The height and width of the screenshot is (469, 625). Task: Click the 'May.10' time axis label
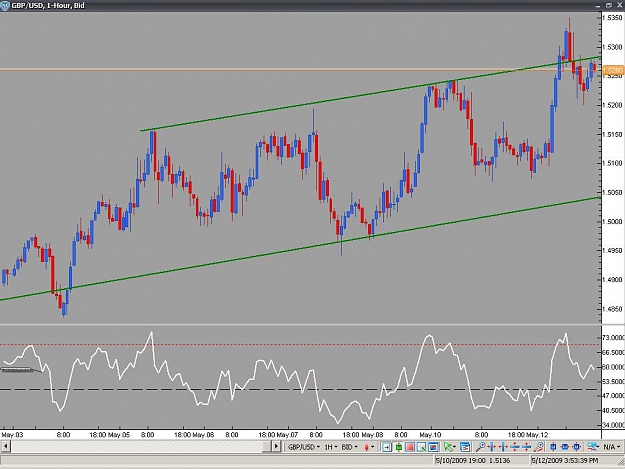click(x=430, y=434)
